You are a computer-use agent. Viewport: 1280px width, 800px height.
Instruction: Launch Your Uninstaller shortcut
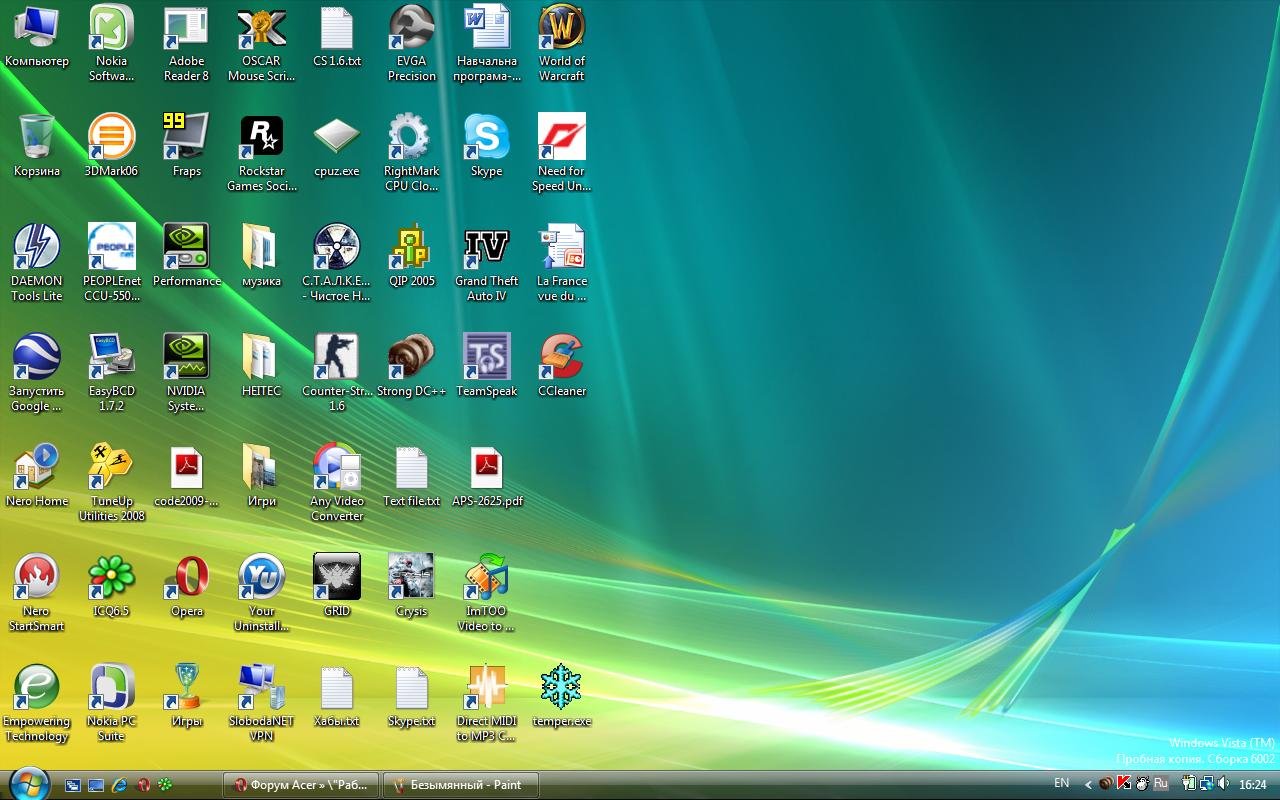(262, 577)
